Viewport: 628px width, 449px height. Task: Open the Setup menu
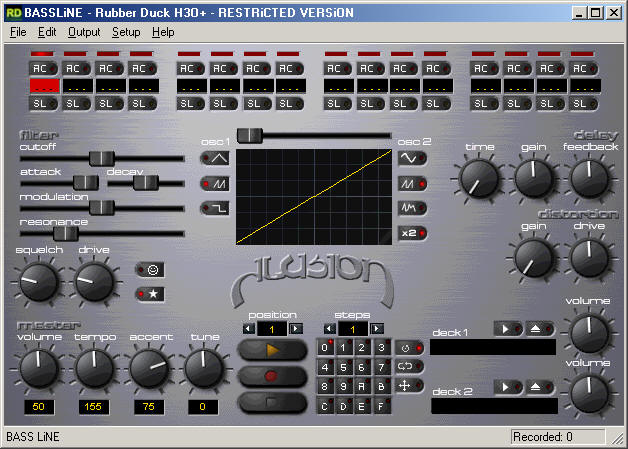tap(126, 32)
